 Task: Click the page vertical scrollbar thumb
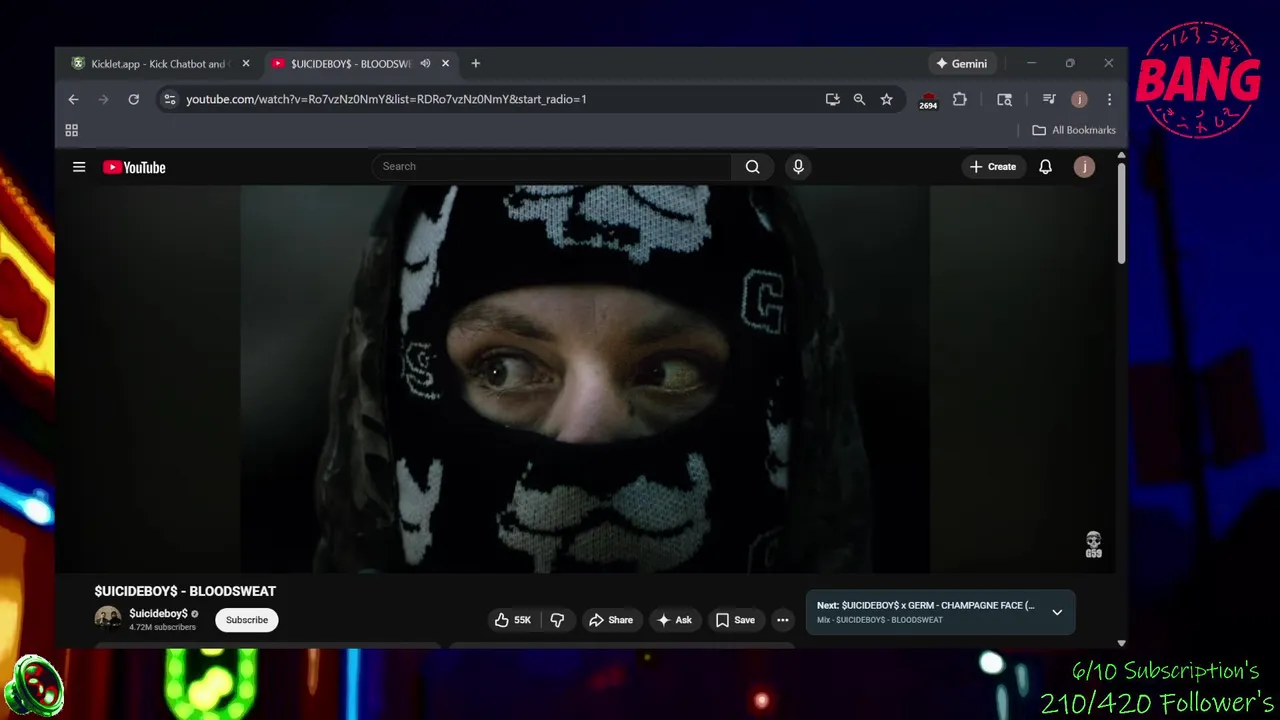[1121, 212]
